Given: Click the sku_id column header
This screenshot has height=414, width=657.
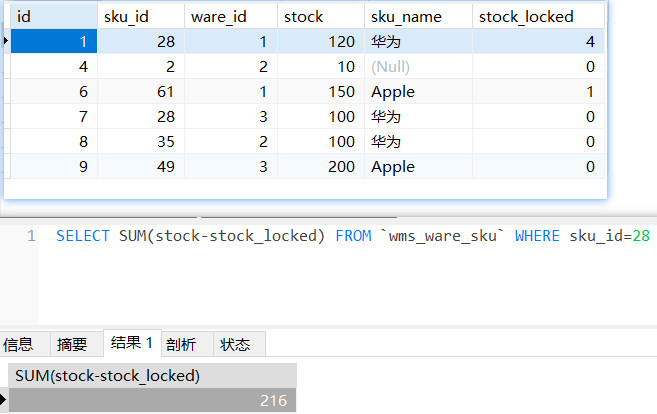Looking at the screenshot, I should [140, 16].
